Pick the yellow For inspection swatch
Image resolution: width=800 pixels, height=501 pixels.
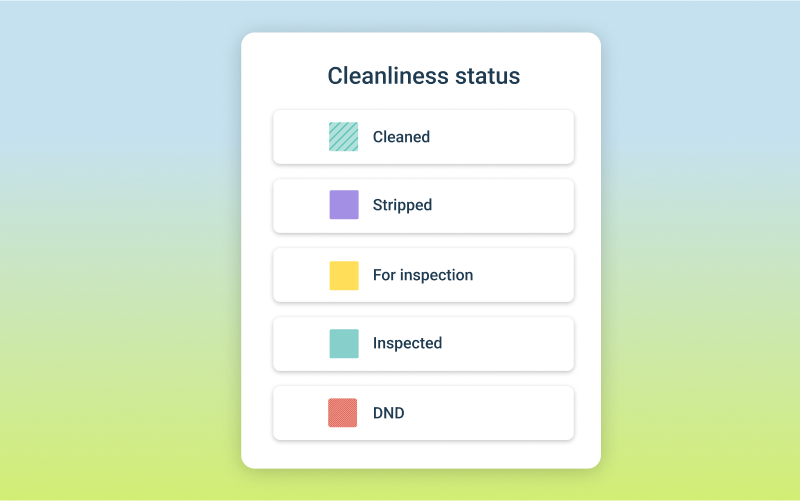(344, 275)
